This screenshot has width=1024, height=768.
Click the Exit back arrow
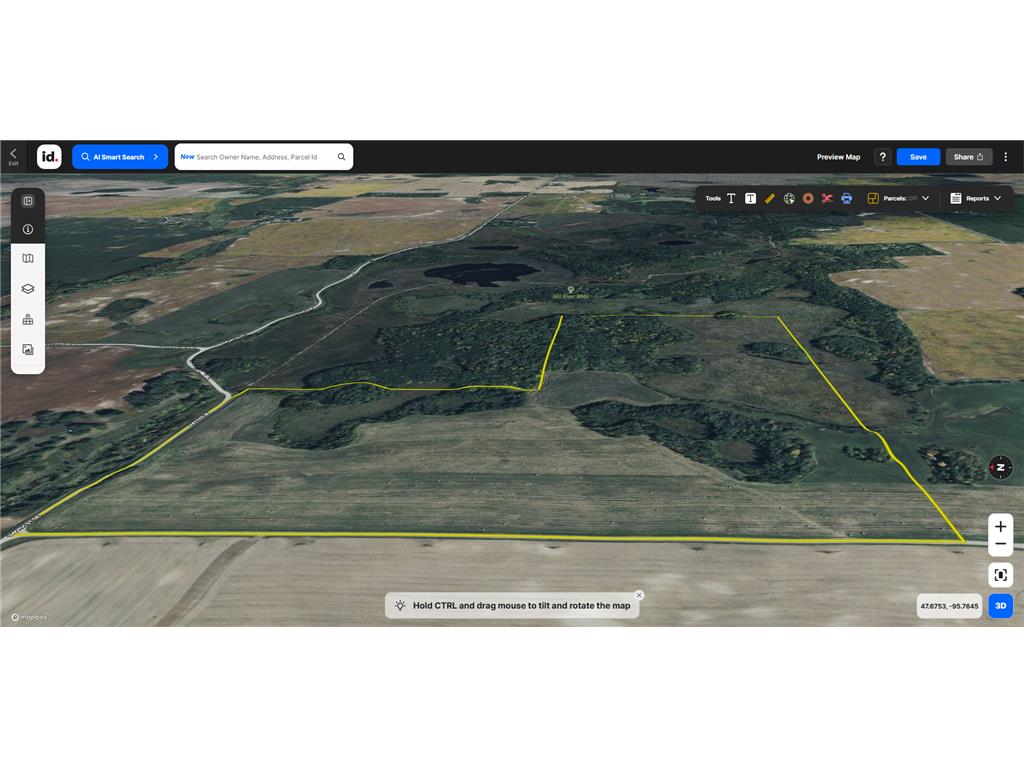click(x=13, y=156)
